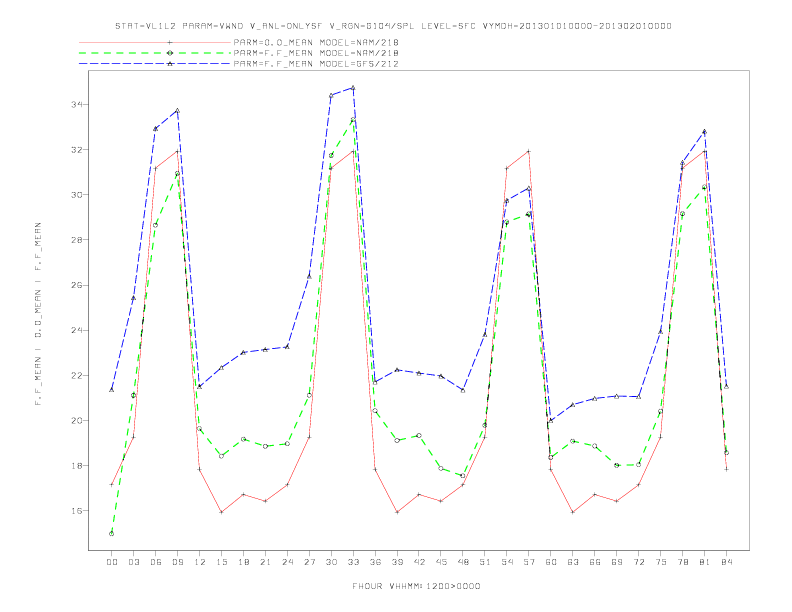The height and width of the screenshot is (612, 792).
Task: Click x-axis forecast hour label 66
Action: click(x=595, y=562)
